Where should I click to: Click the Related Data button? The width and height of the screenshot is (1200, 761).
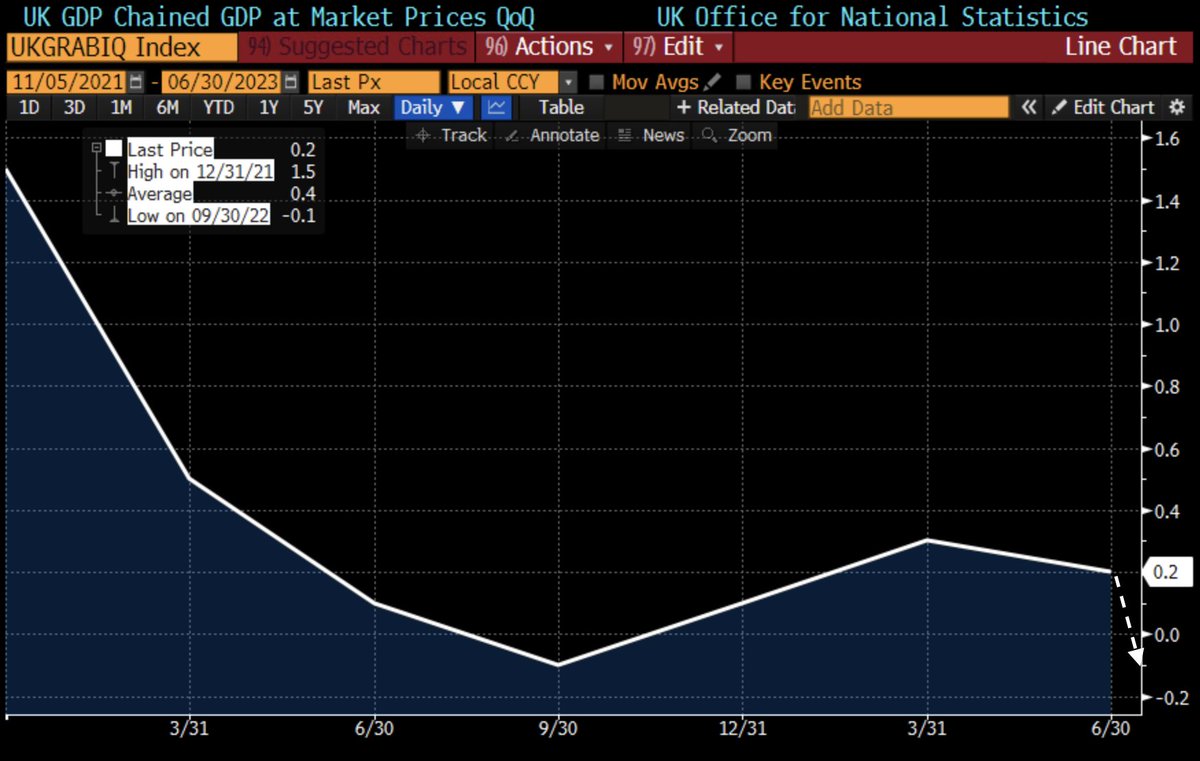pos(736,107)
